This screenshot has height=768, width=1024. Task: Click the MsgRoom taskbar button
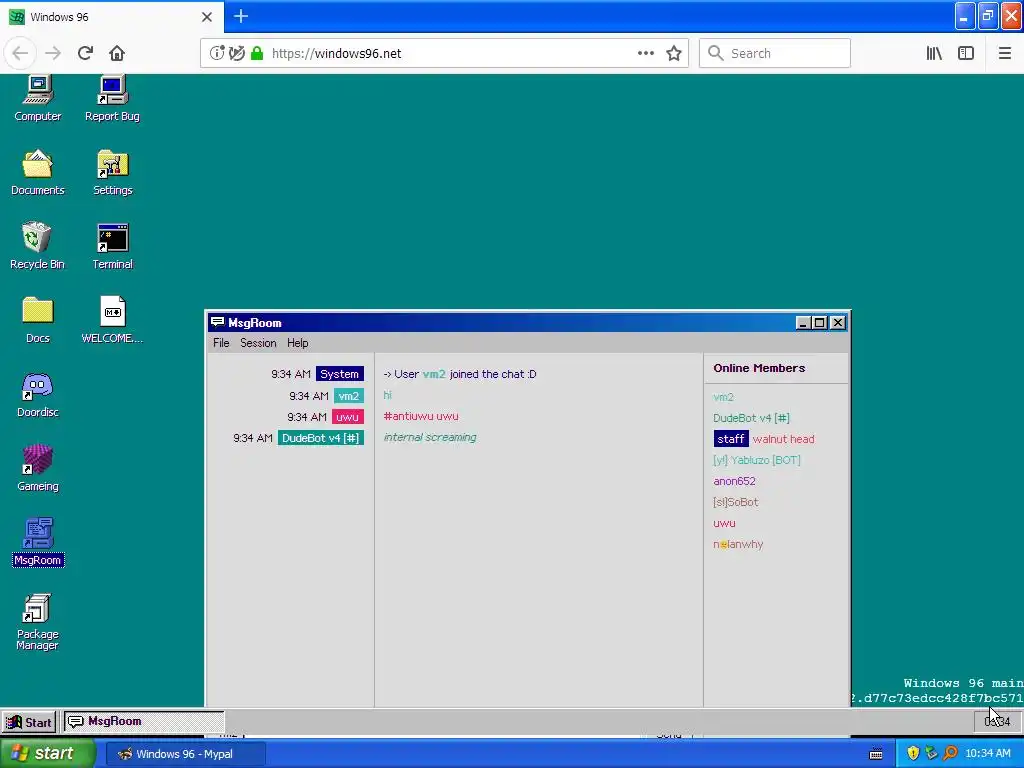(144, 722)
